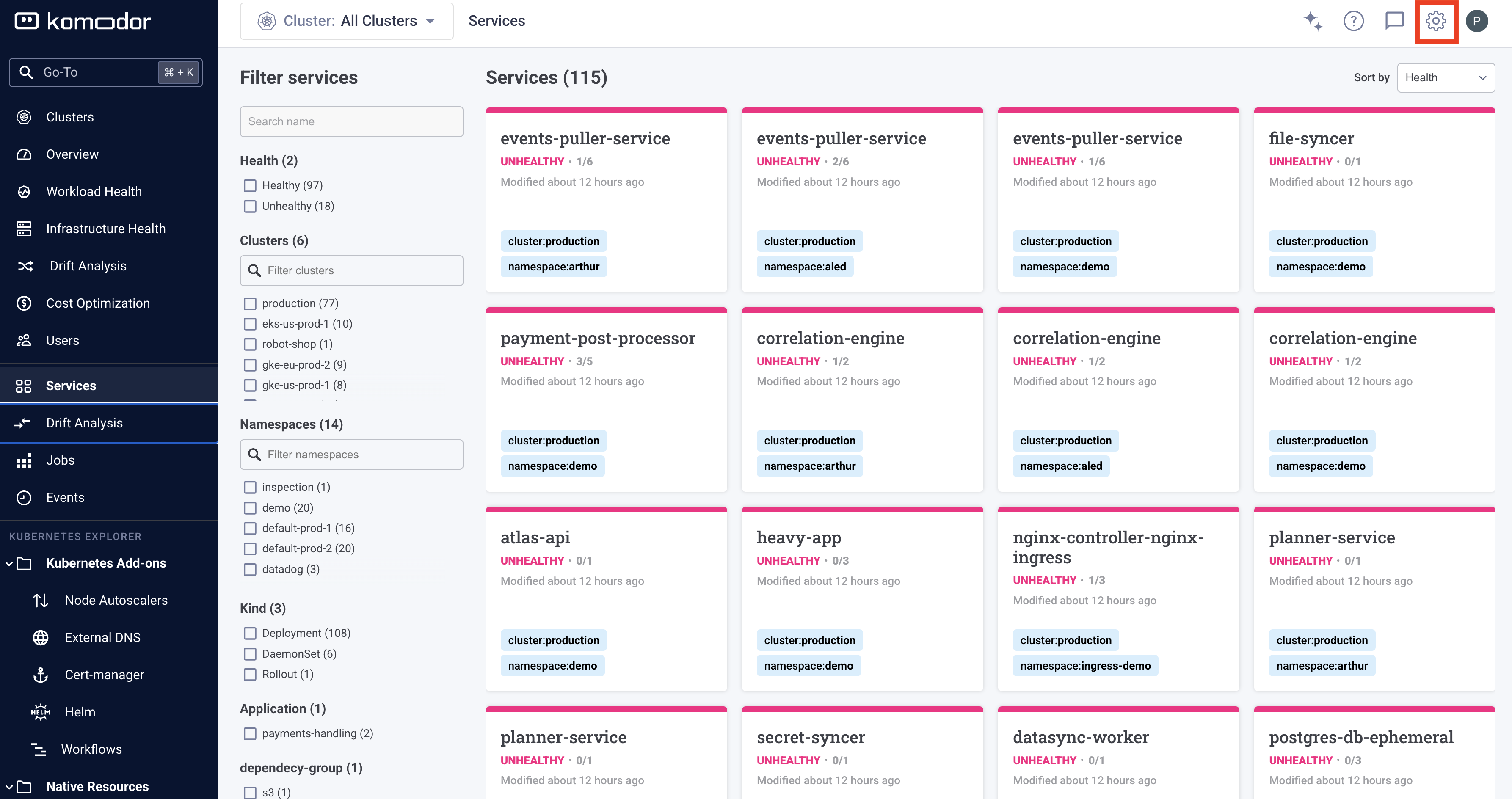Check the s3 (1) dependency-group filter

250,793
